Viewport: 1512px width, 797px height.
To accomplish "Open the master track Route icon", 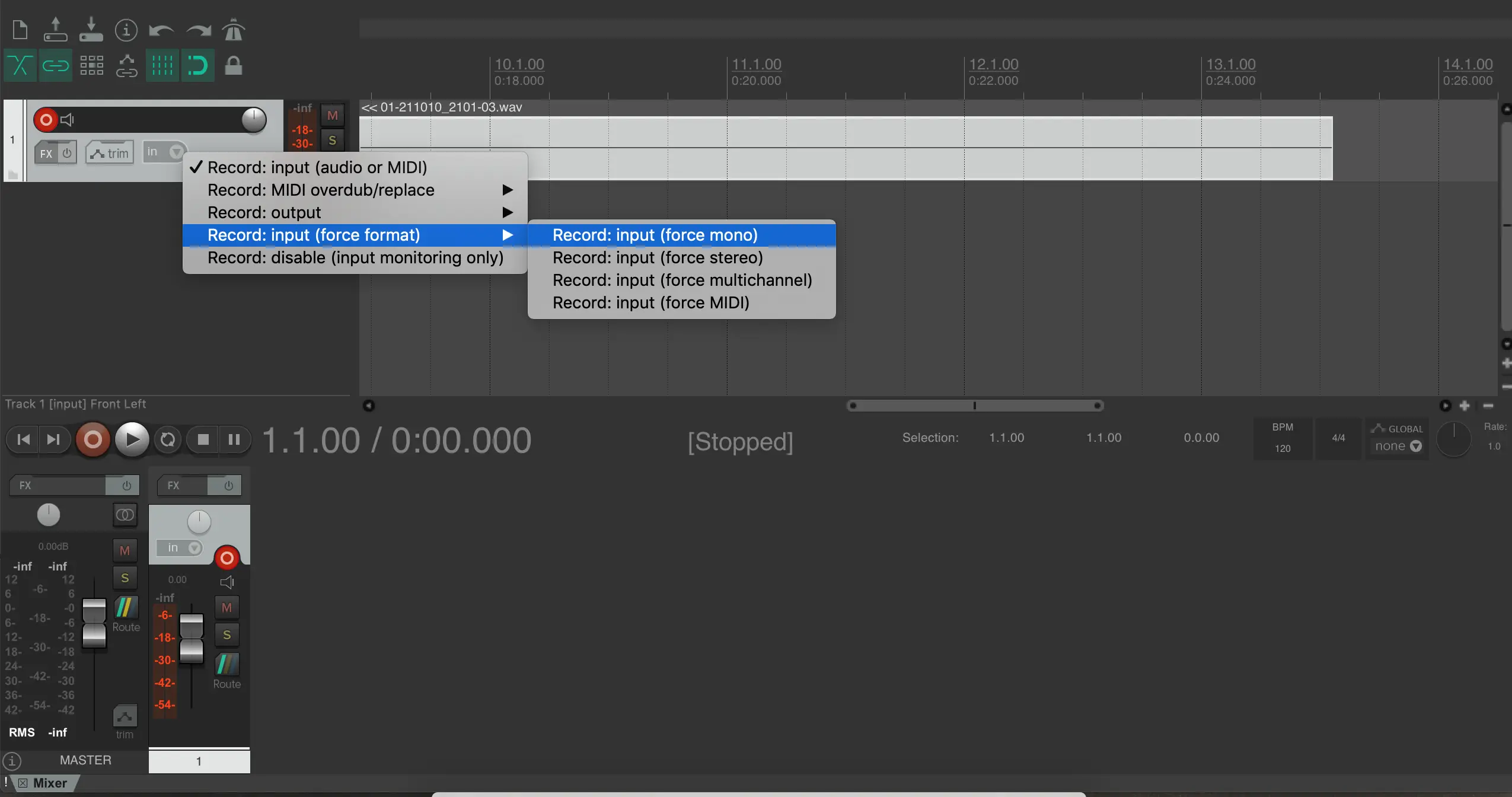I will coord(126,608).
